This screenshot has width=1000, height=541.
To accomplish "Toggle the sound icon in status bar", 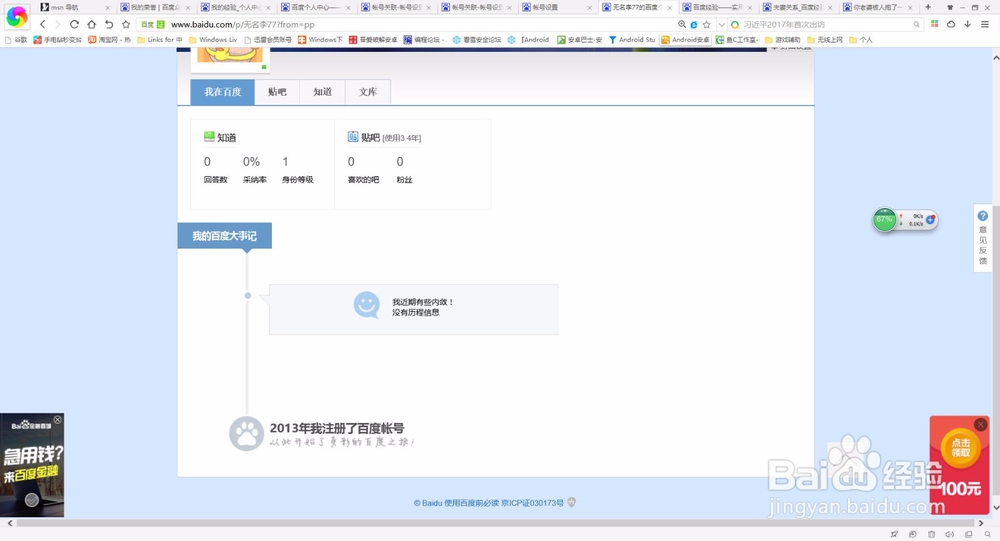I will (950, 534).
